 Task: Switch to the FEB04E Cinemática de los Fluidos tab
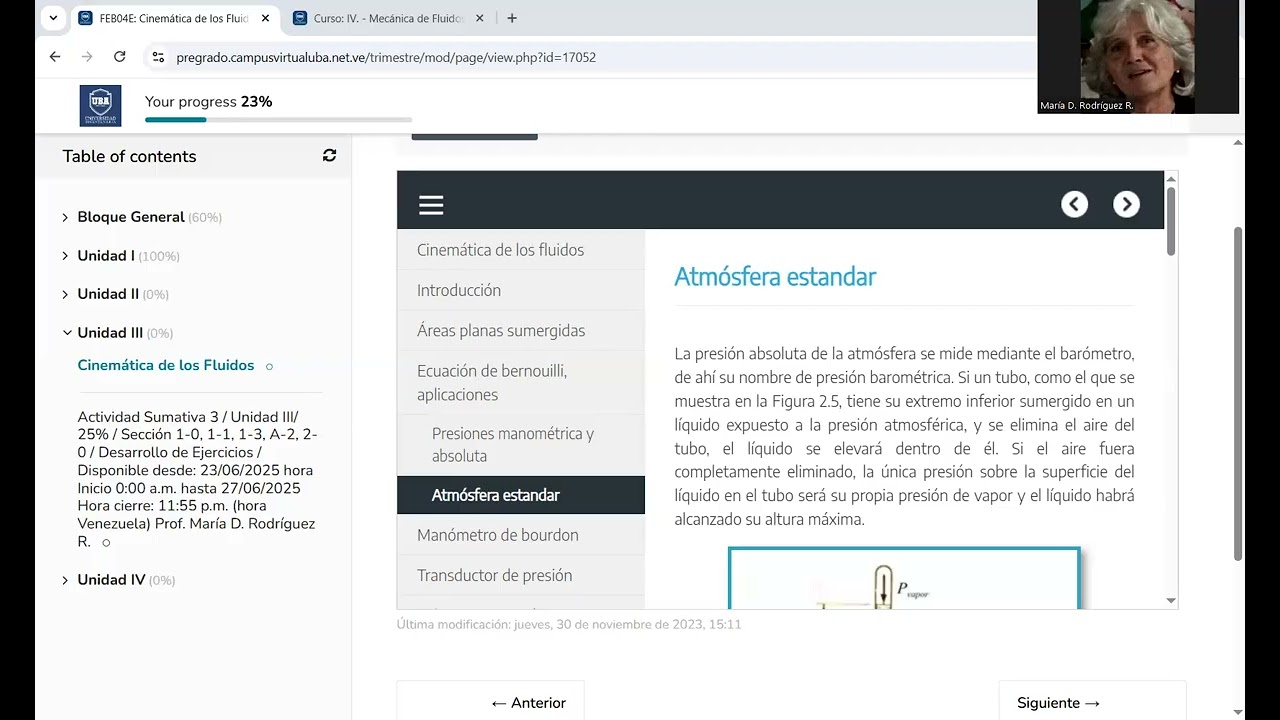pos(173,18)
